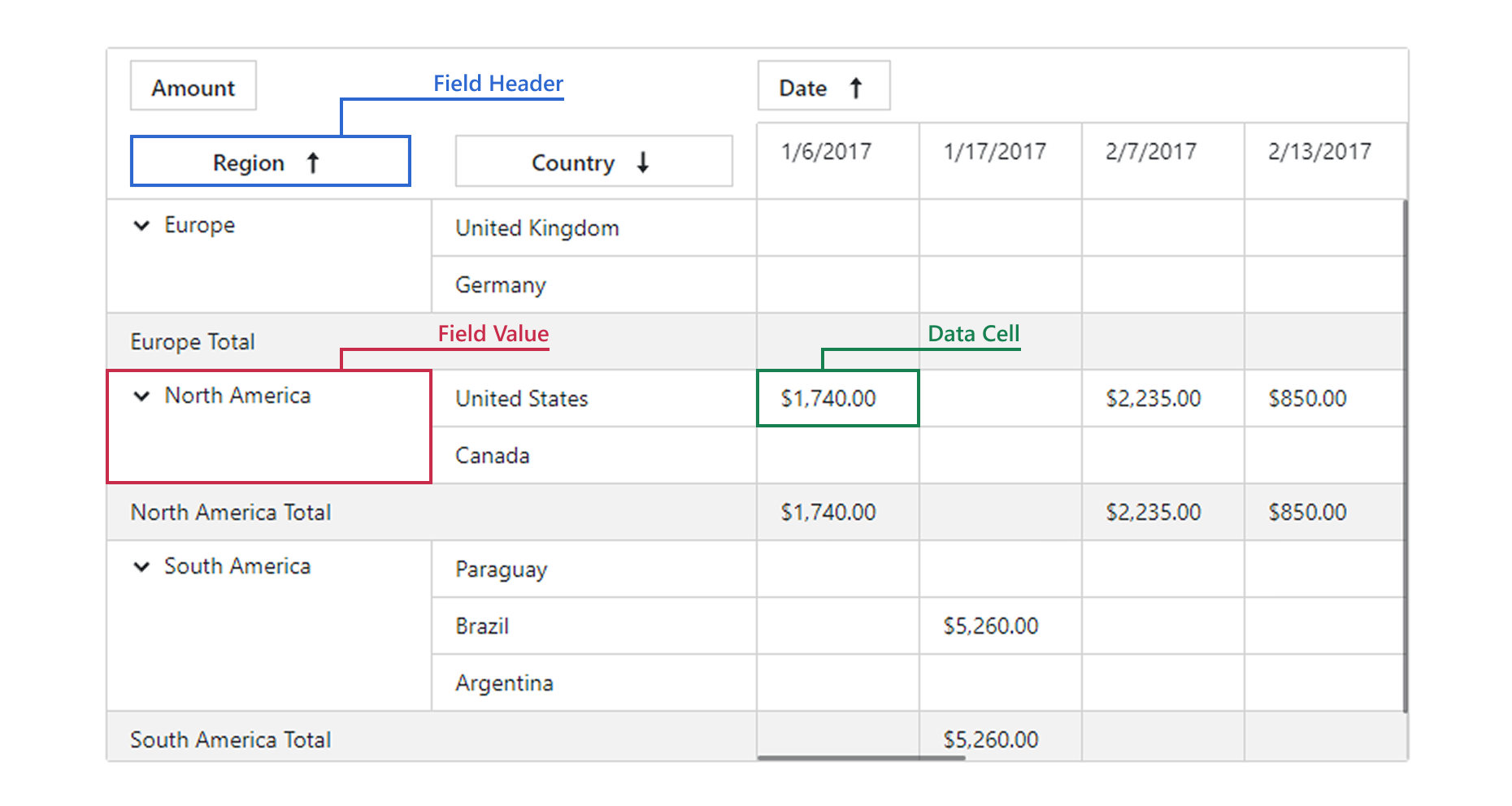Select the Argentina row label

point(504,683)
